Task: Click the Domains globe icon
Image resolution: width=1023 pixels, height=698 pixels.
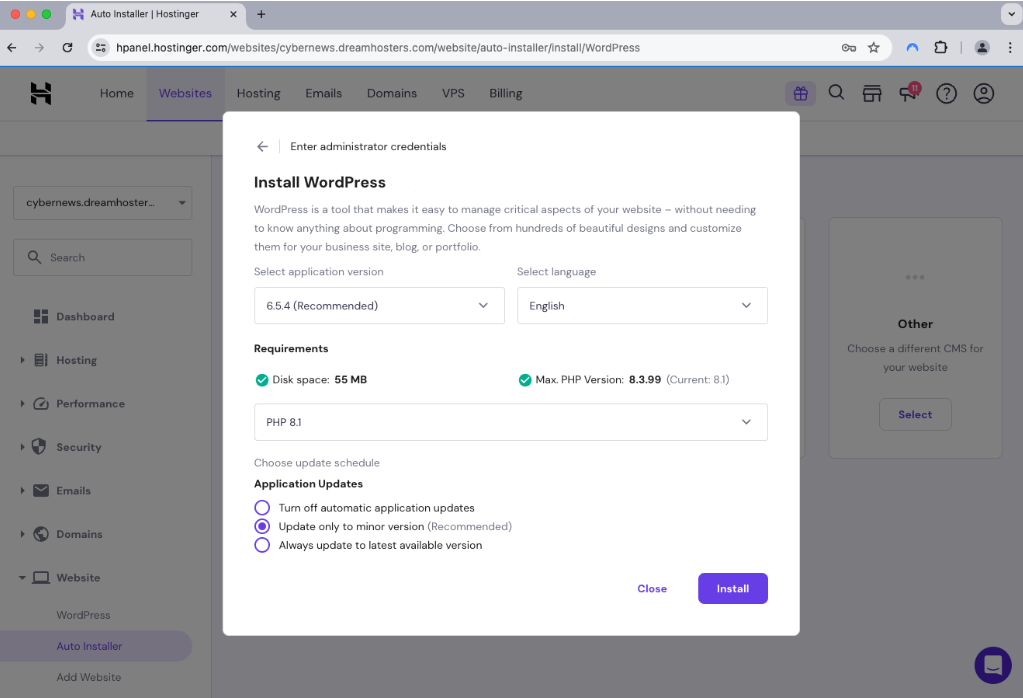Action: click(40, 534)
